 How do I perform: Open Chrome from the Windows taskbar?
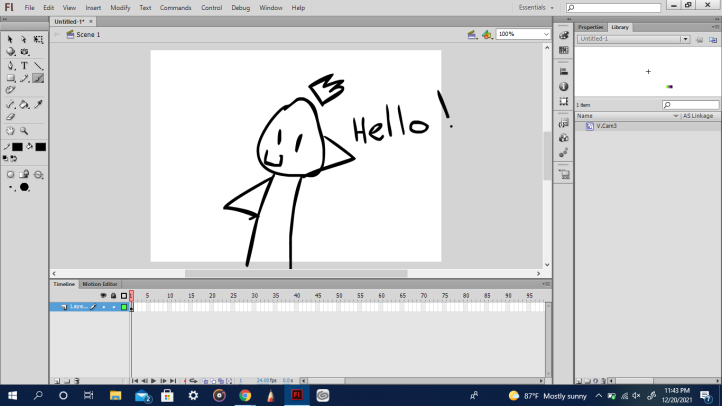point(245,395)
